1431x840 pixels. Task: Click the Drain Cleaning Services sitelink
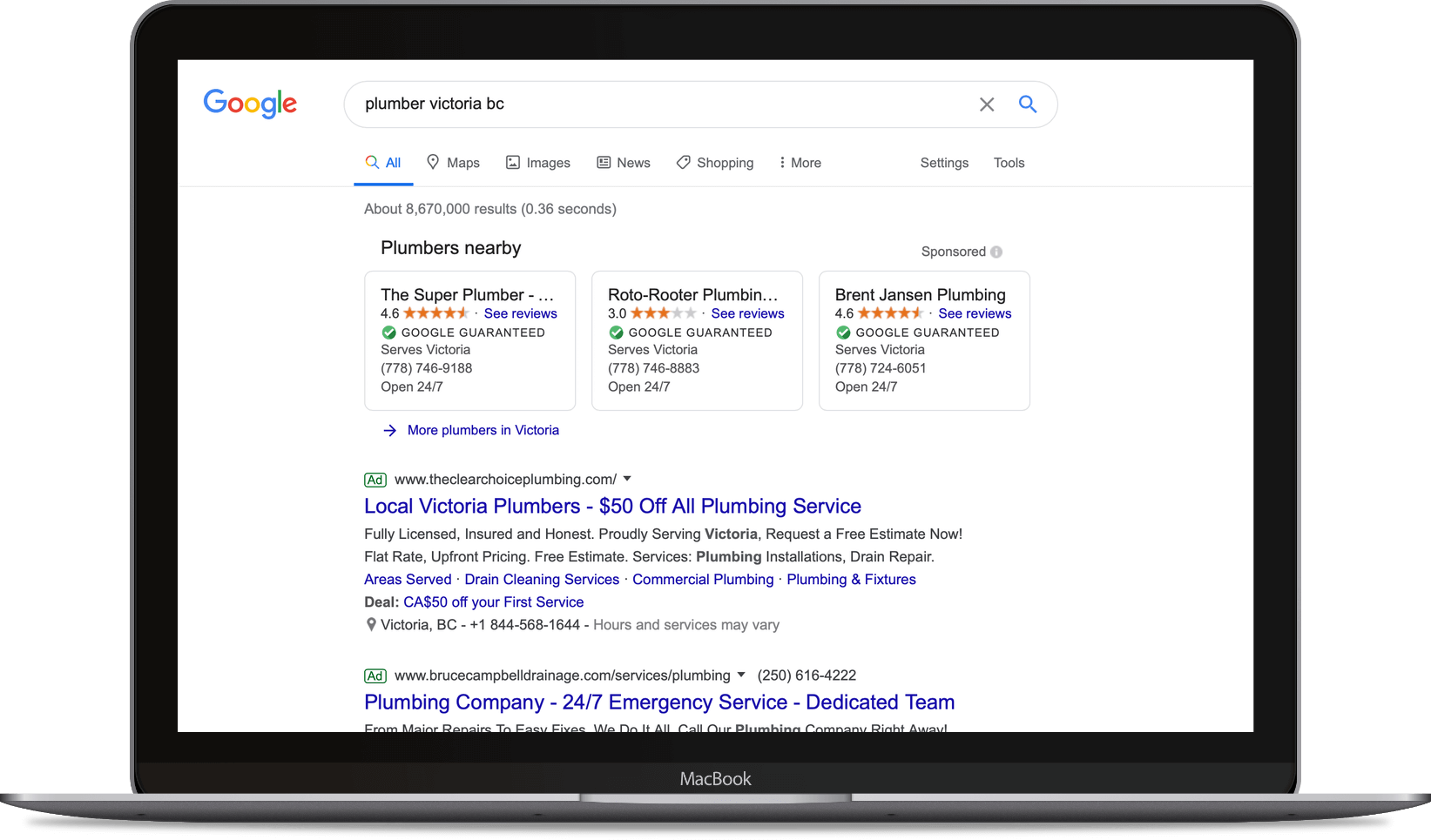click(541, 579)
